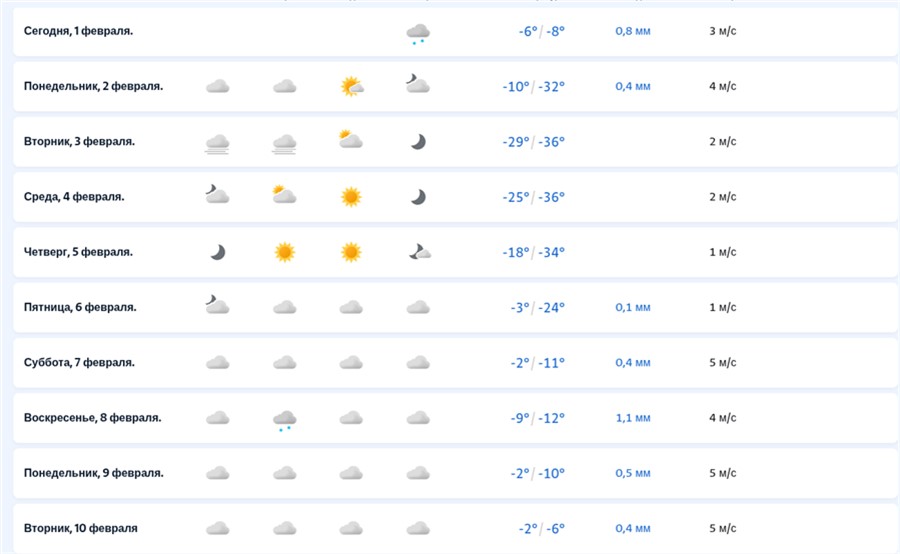
Task: Click the full sun icon in Среда, 4 февраля row
Action: tap(351, 197)
